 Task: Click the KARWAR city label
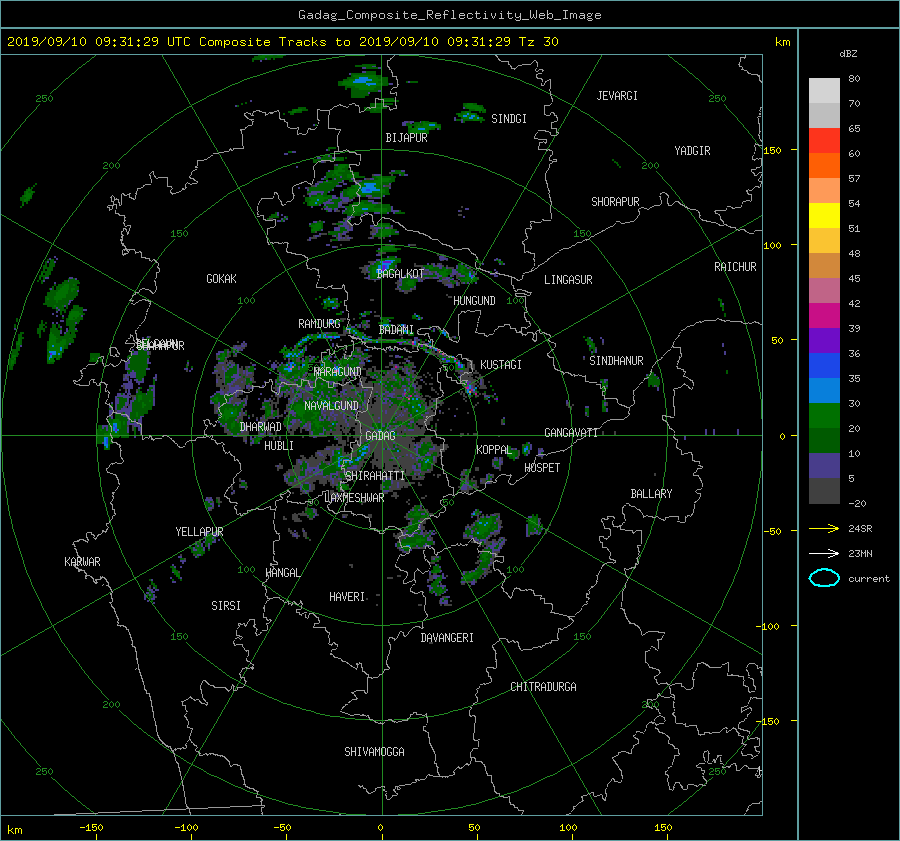coord(82,562)
